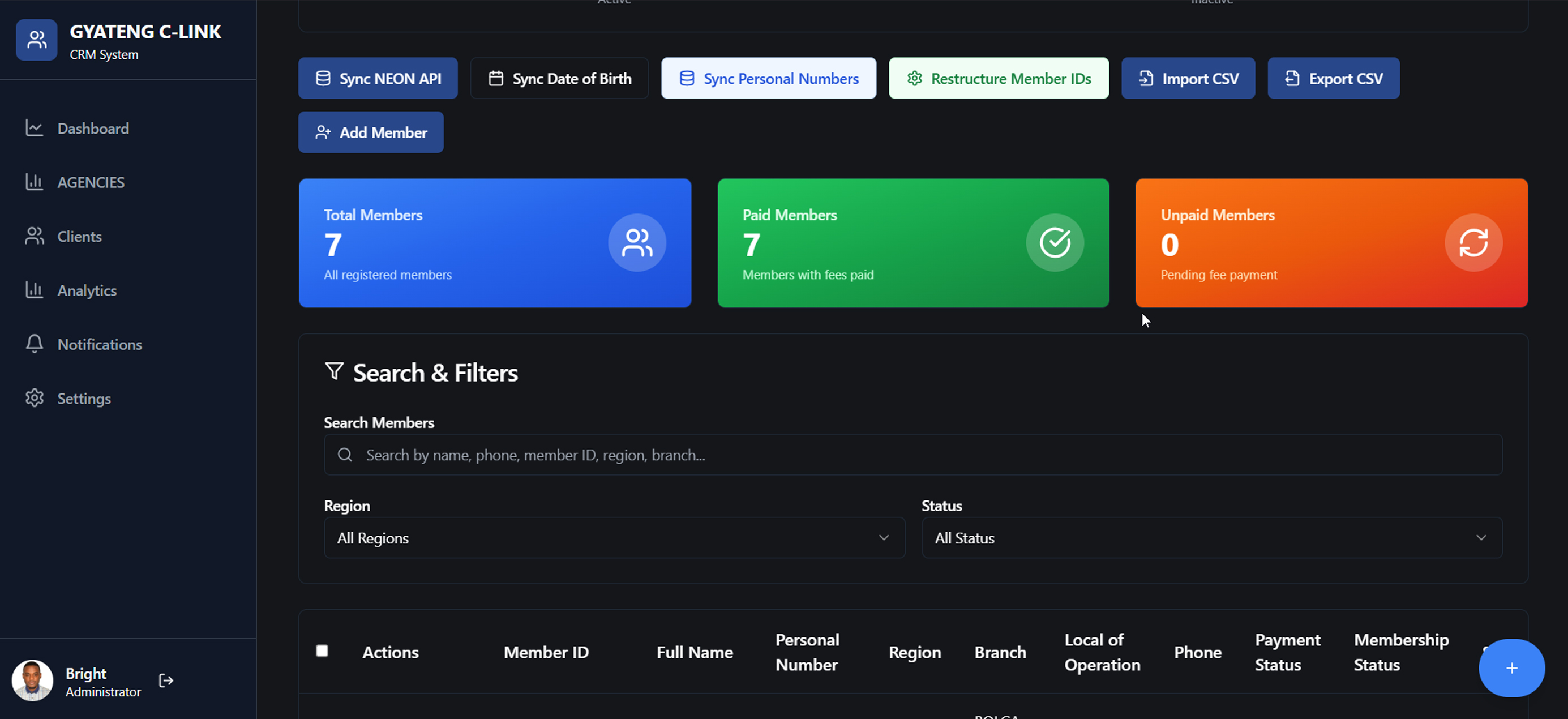
Task: Focus the Search Members input field
Action: (913, 455)
